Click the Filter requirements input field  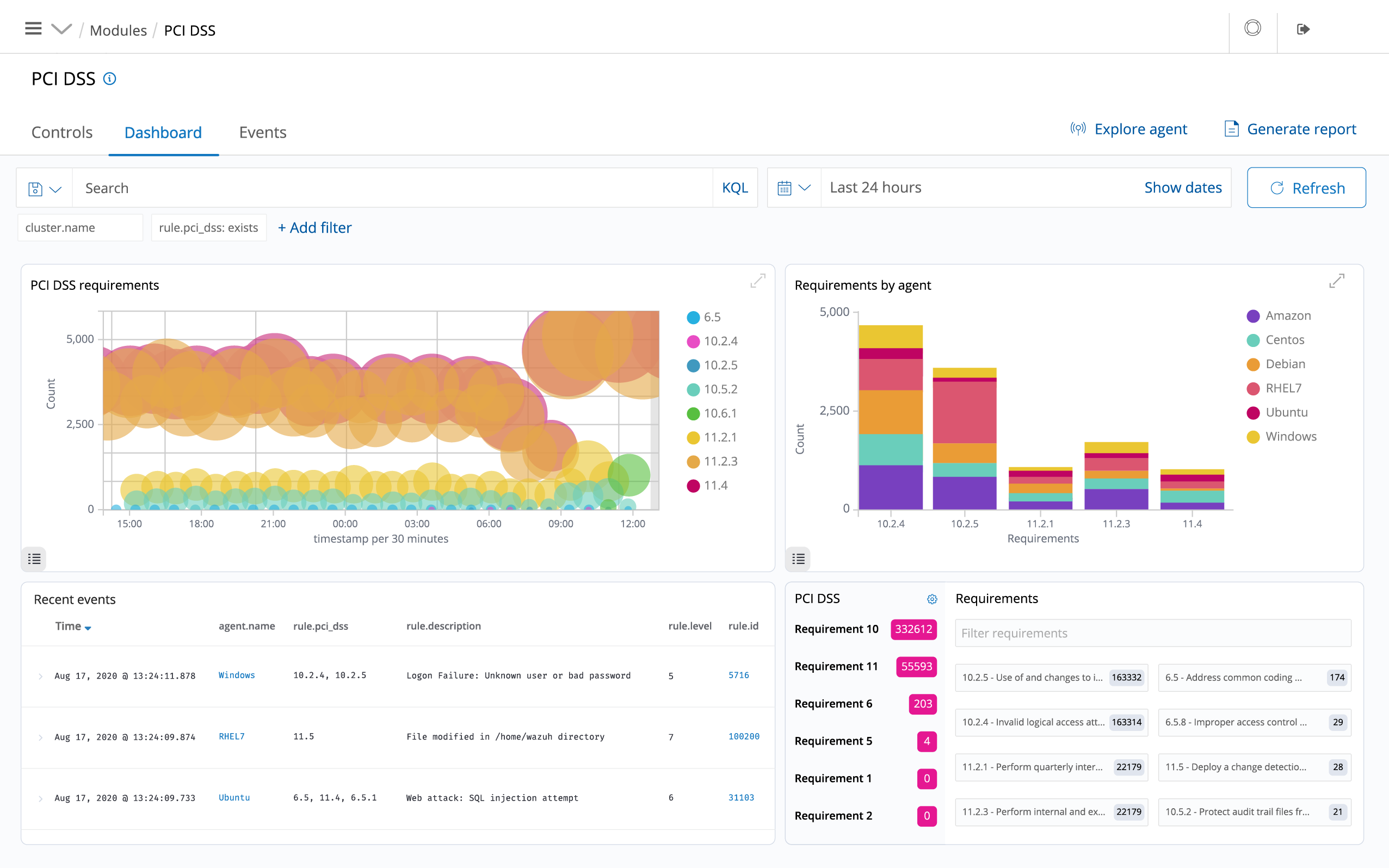(1152, 633)
